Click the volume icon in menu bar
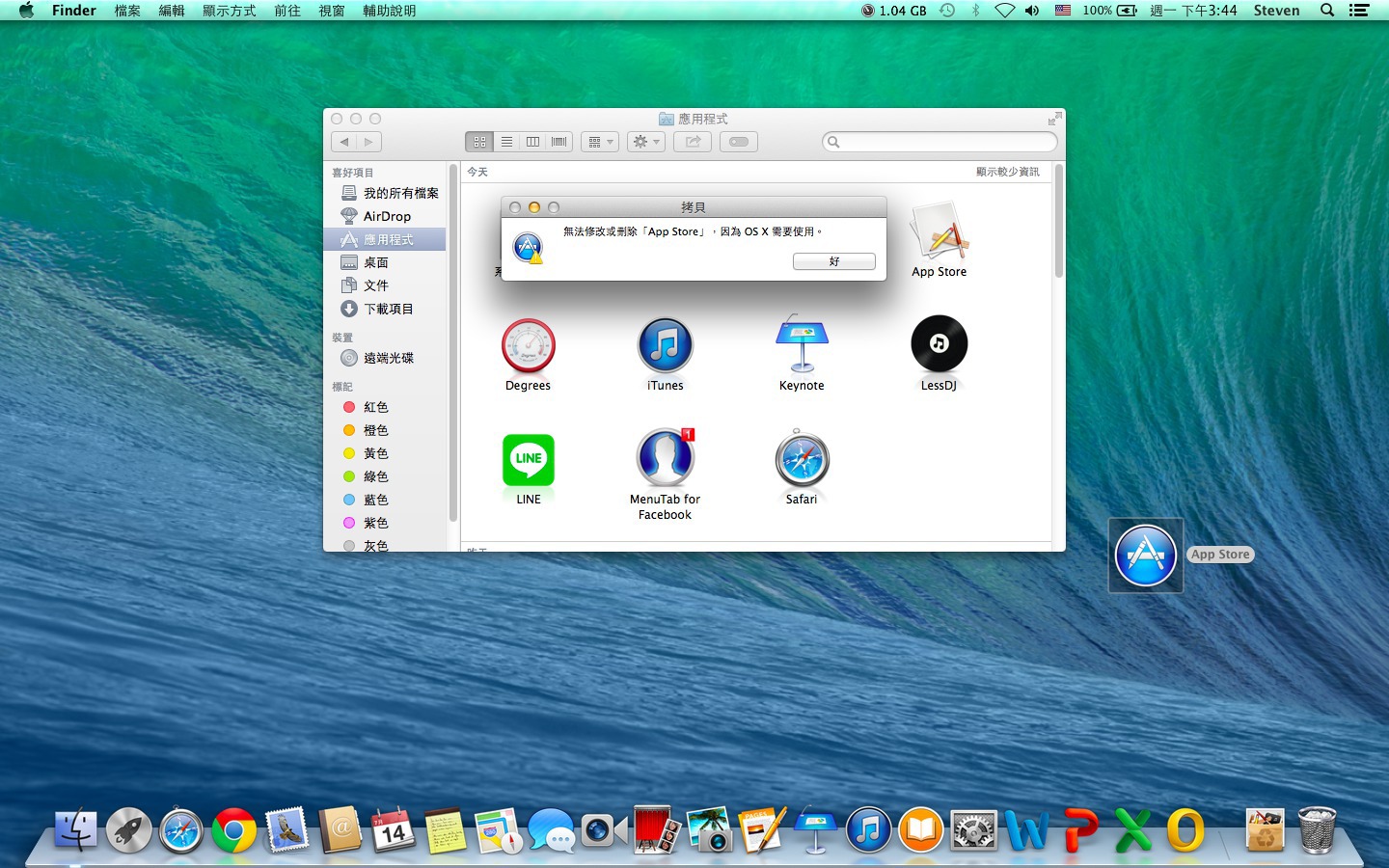The image size is (1389, 868). coord(1032,11)
